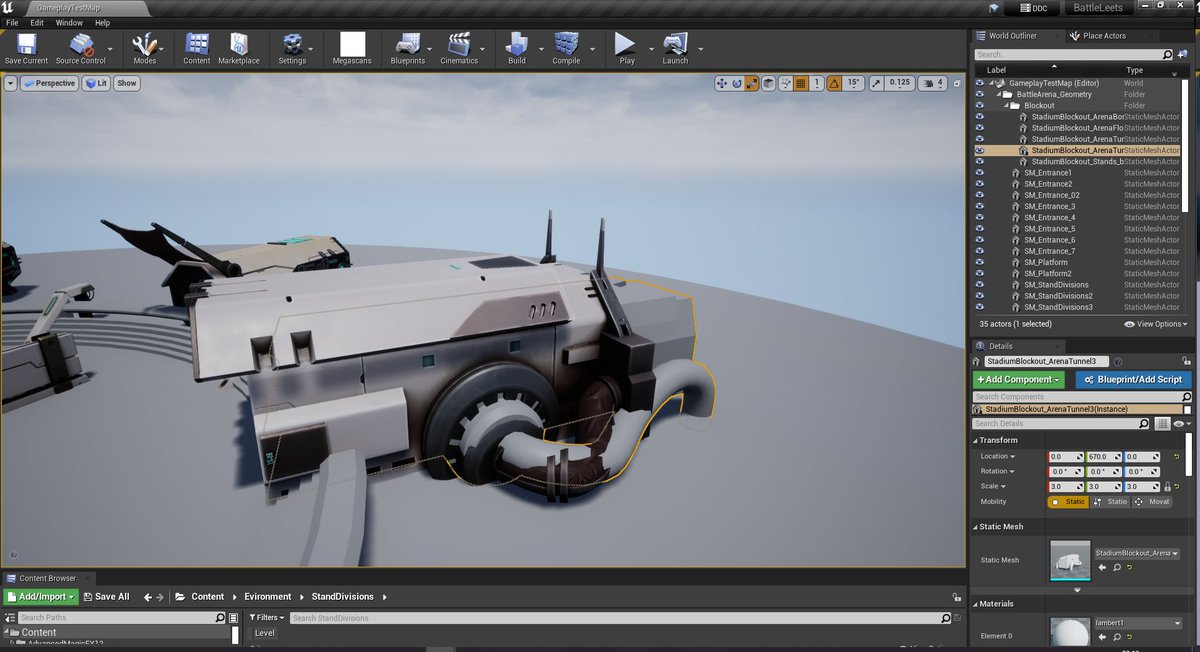Hide SM_StandDivisions3 via eye icon
Screen dimensions: 1200x652
[979, 307]
